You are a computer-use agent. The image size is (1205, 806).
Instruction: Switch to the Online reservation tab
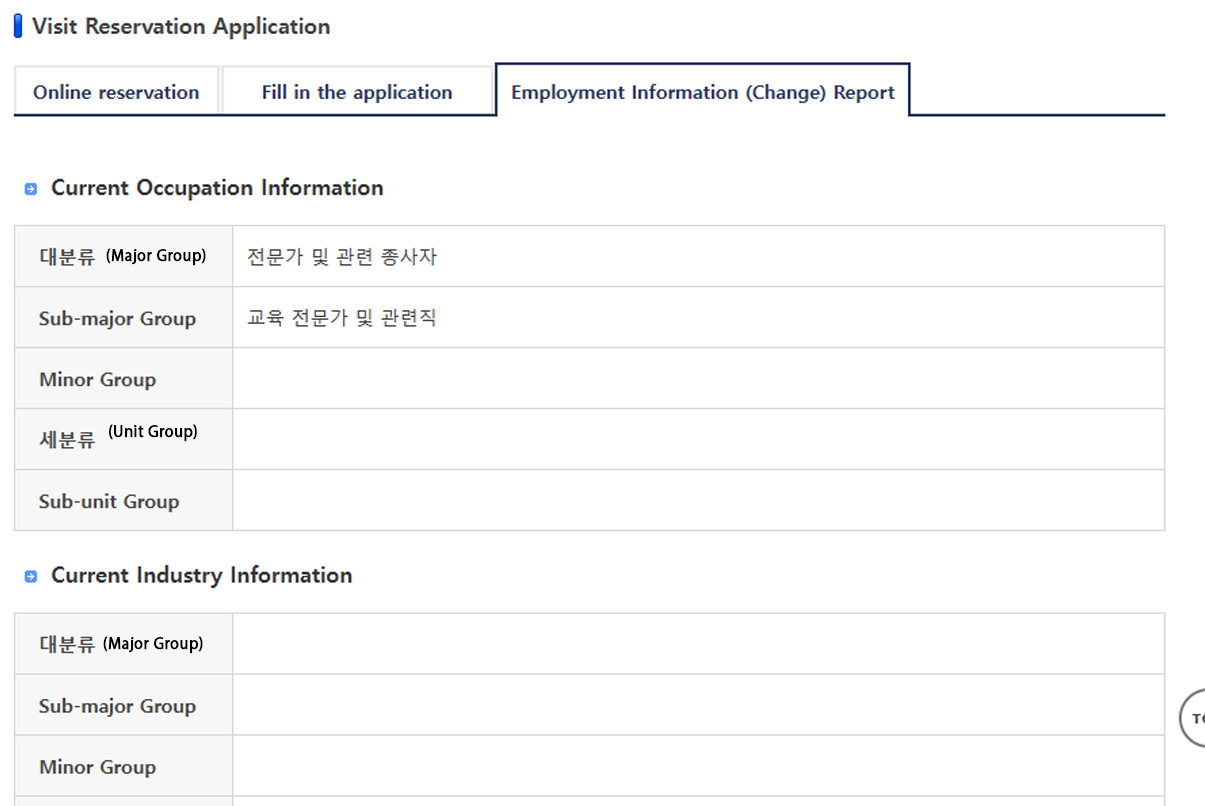116,92
